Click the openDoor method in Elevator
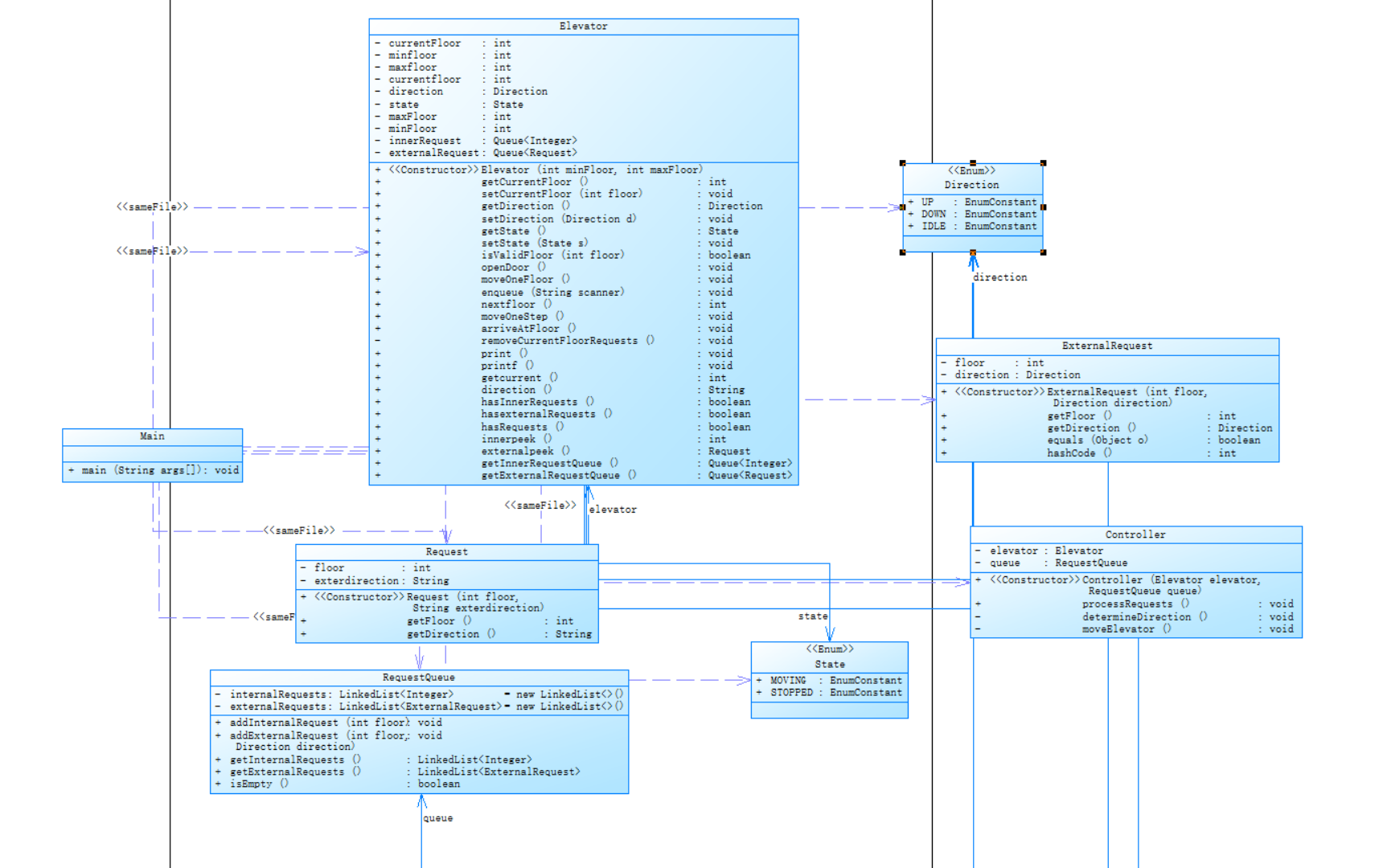Viewport: 1383px width, 868px height. point(554,268)
